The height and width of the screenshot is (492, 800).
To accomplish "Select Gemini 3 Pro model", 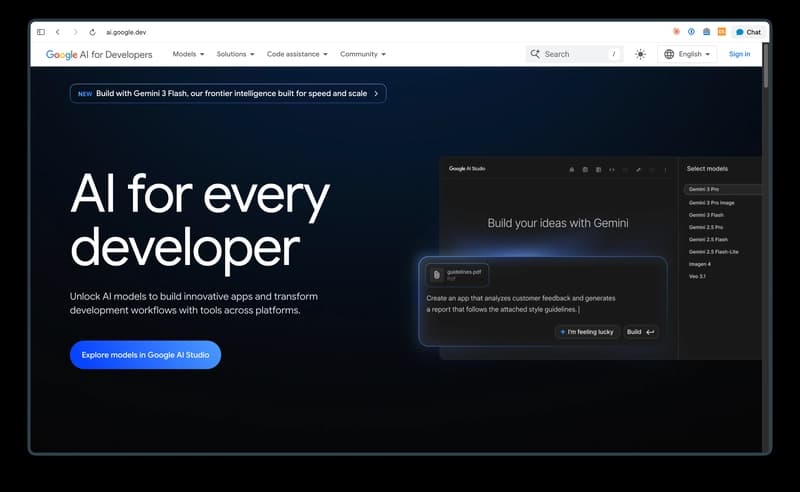I will [x=722, y=189].
